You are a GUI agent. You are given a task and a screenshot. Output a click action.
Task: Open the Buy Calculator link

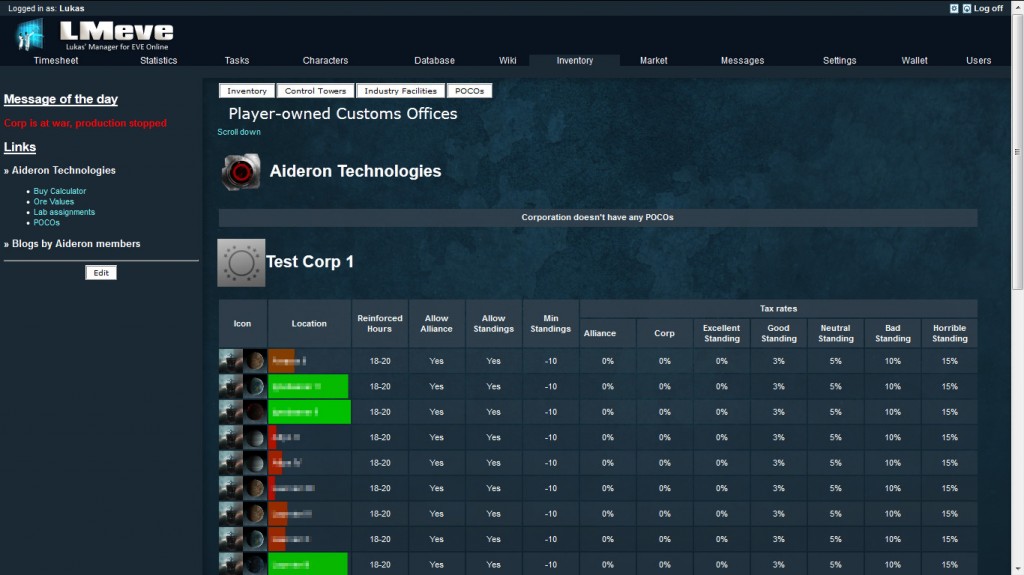[59, 191]
